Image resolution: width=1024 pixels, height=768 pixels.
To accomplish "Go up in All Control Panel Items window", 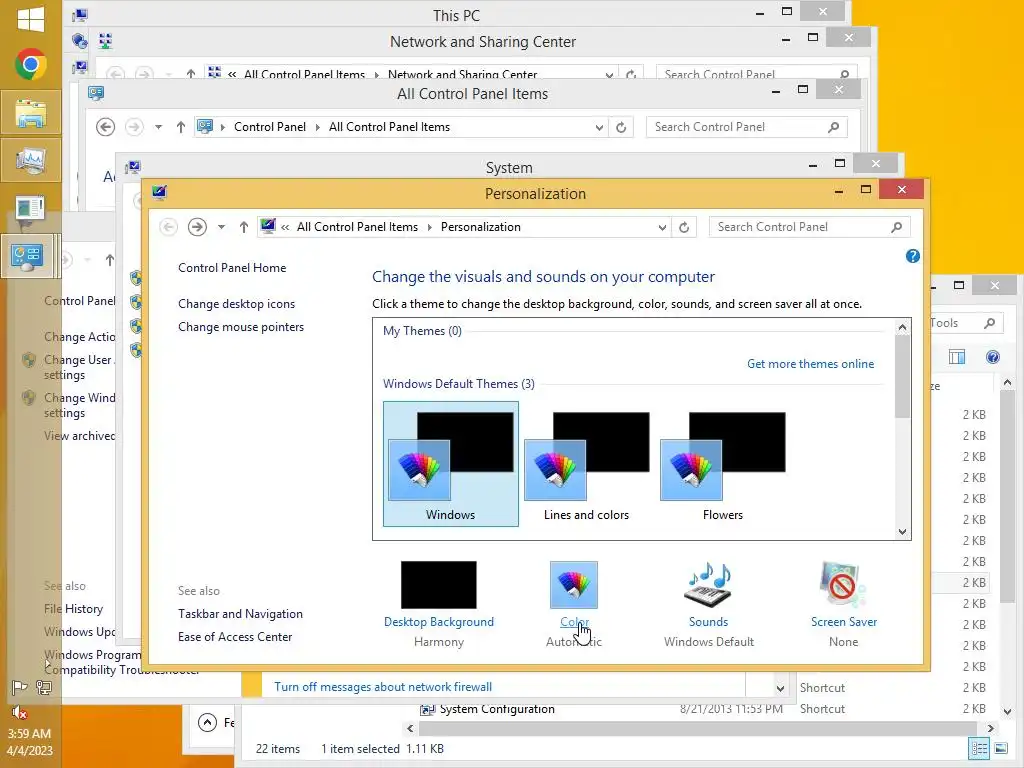I will pos(181,127).
